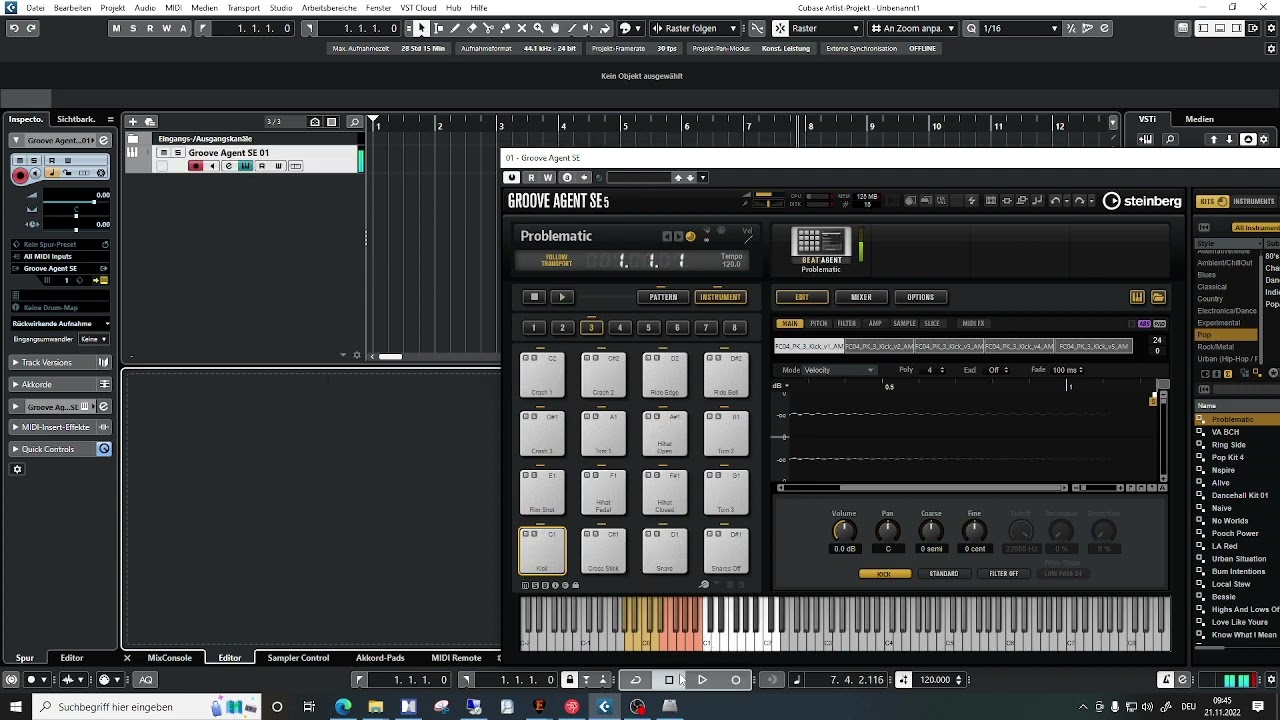Select the Erase tool
This screenshot has height=720, width=1280.
pos(471,28)
